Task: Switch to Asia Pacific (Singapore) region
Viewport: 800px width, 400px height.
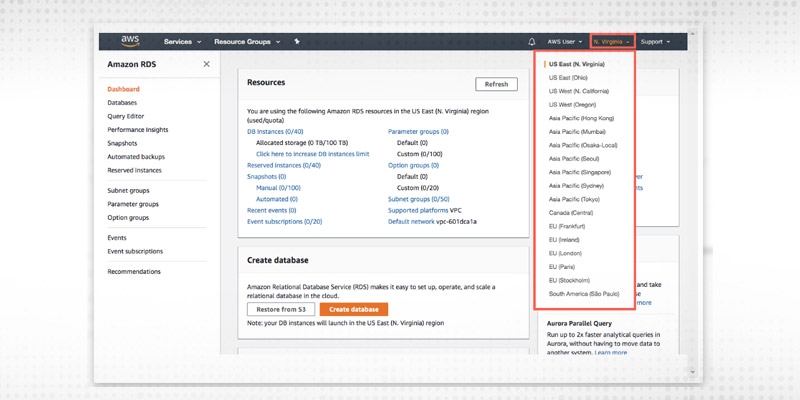Action: [580, 172]
